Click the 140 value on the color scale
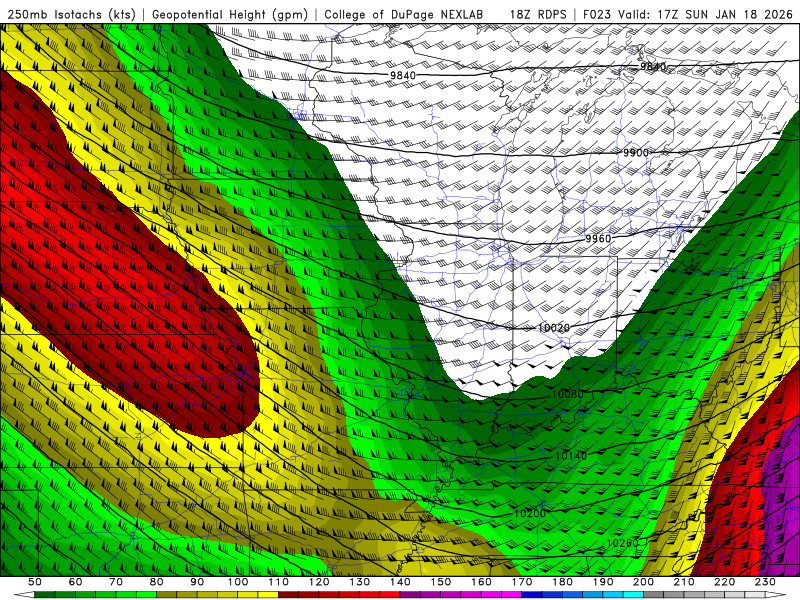The height and width of the screenshot is (600, 800). (x=401, y=582)
